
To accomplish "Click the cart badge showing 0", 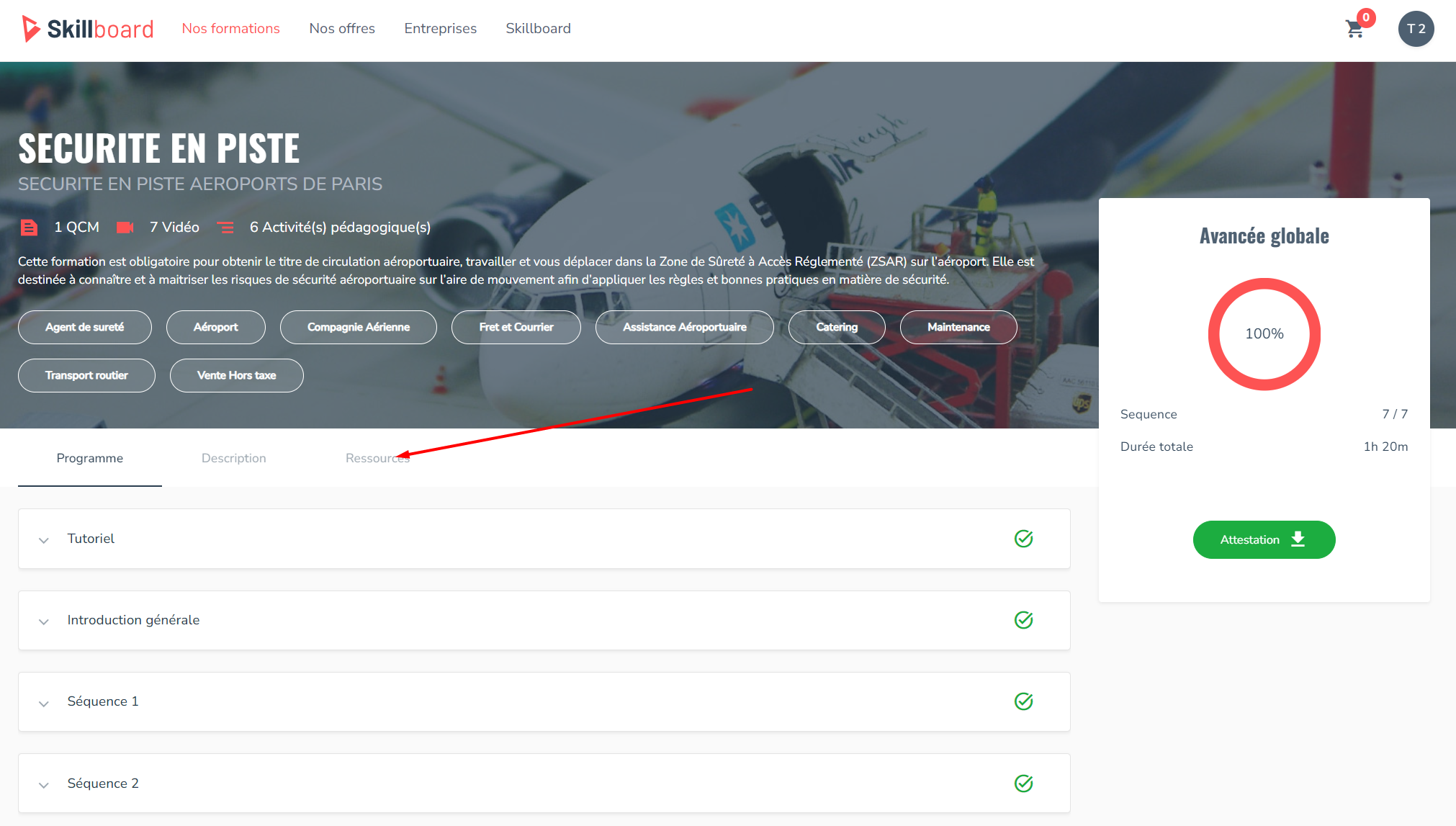I will tap(1366, 17).
